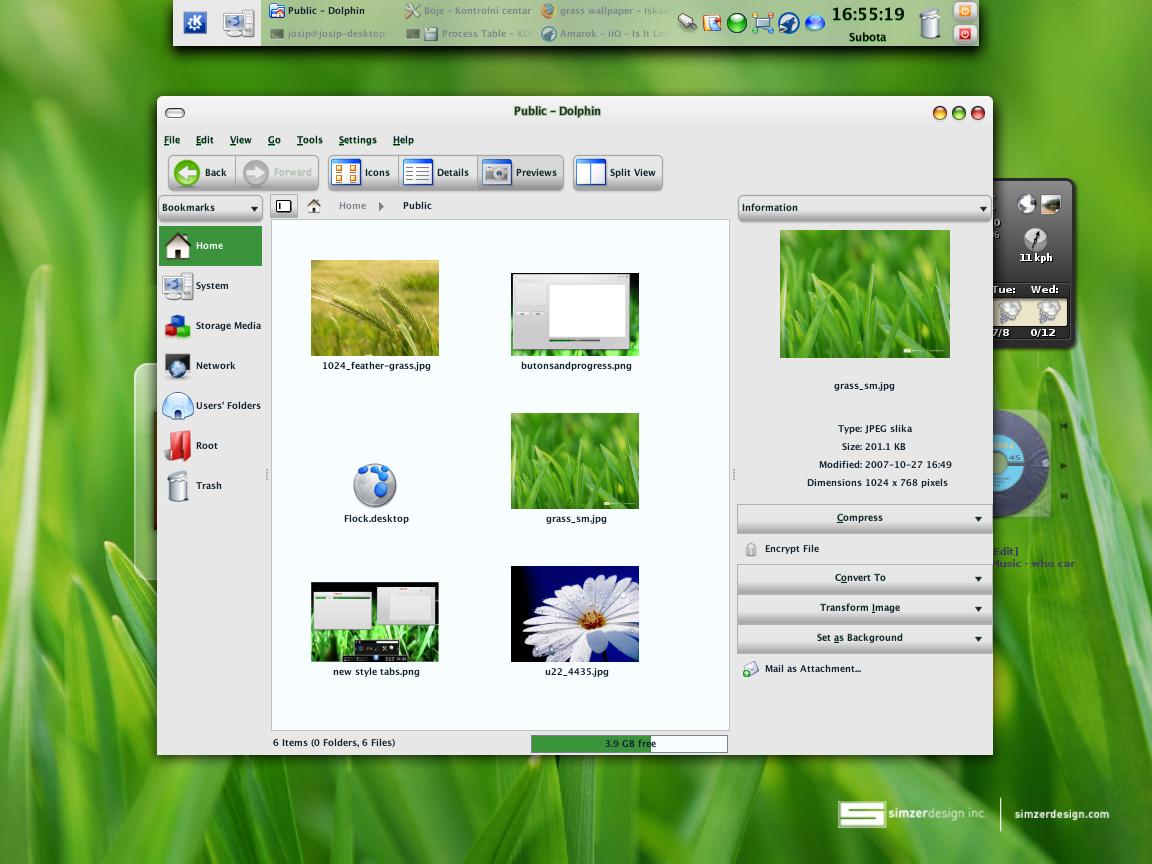Click the globe icon in the weather widget
The height and width of the screenshot is (864, 1152).
1026,204
